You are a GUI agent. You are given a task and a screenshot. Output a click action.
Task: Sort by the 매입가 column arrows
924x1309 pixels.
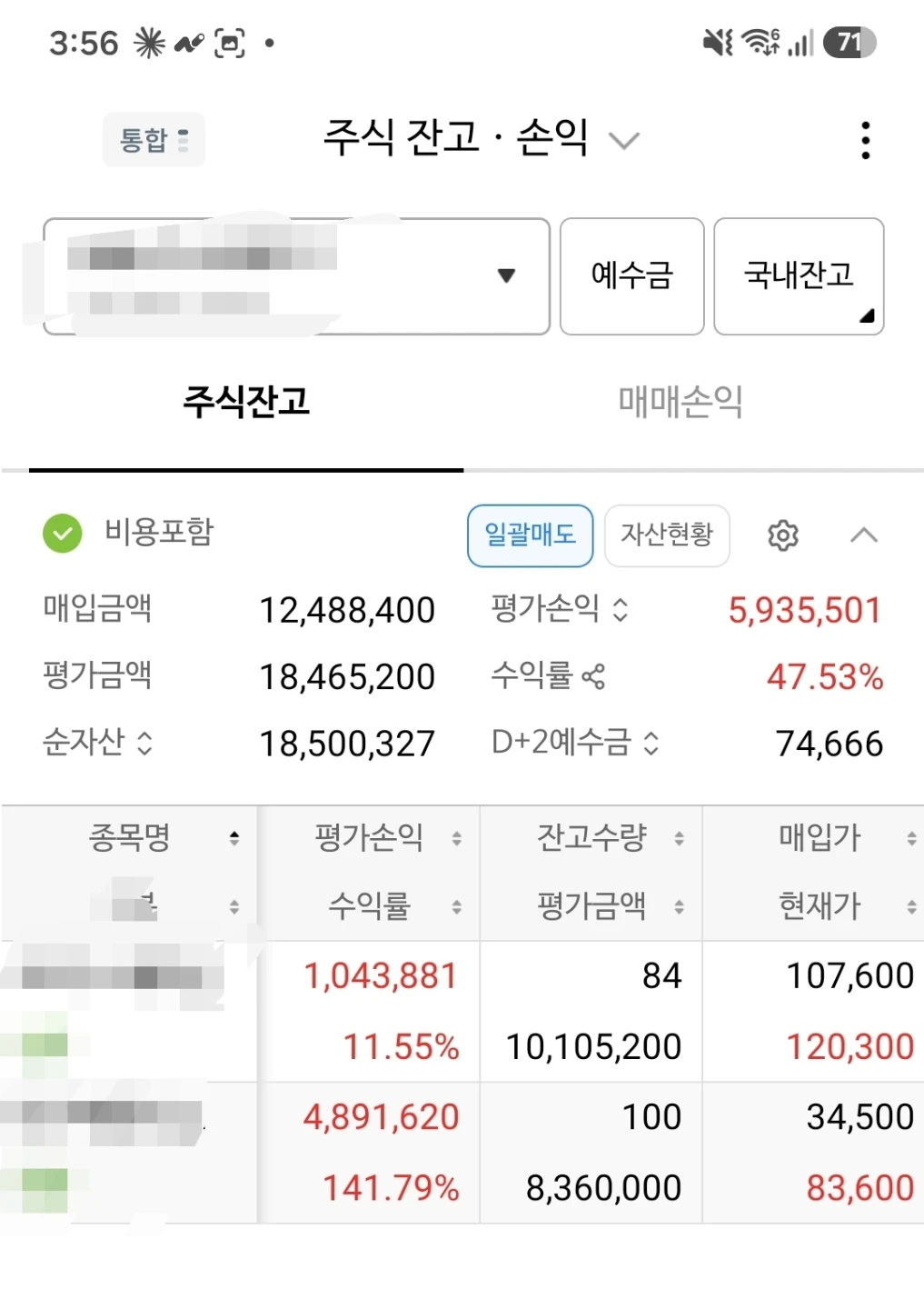911,838
